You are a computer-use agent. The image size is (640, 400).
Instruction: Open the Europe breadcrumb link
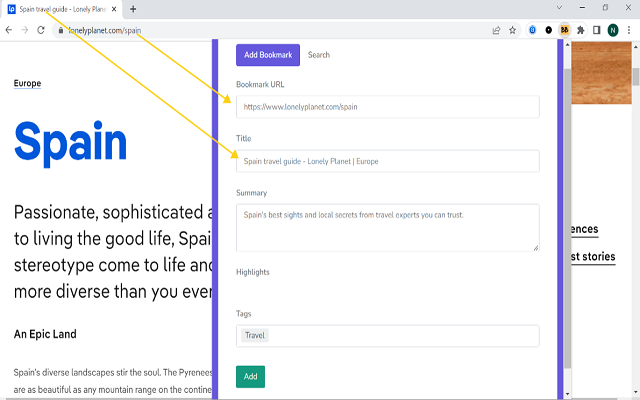click(27, 83)
